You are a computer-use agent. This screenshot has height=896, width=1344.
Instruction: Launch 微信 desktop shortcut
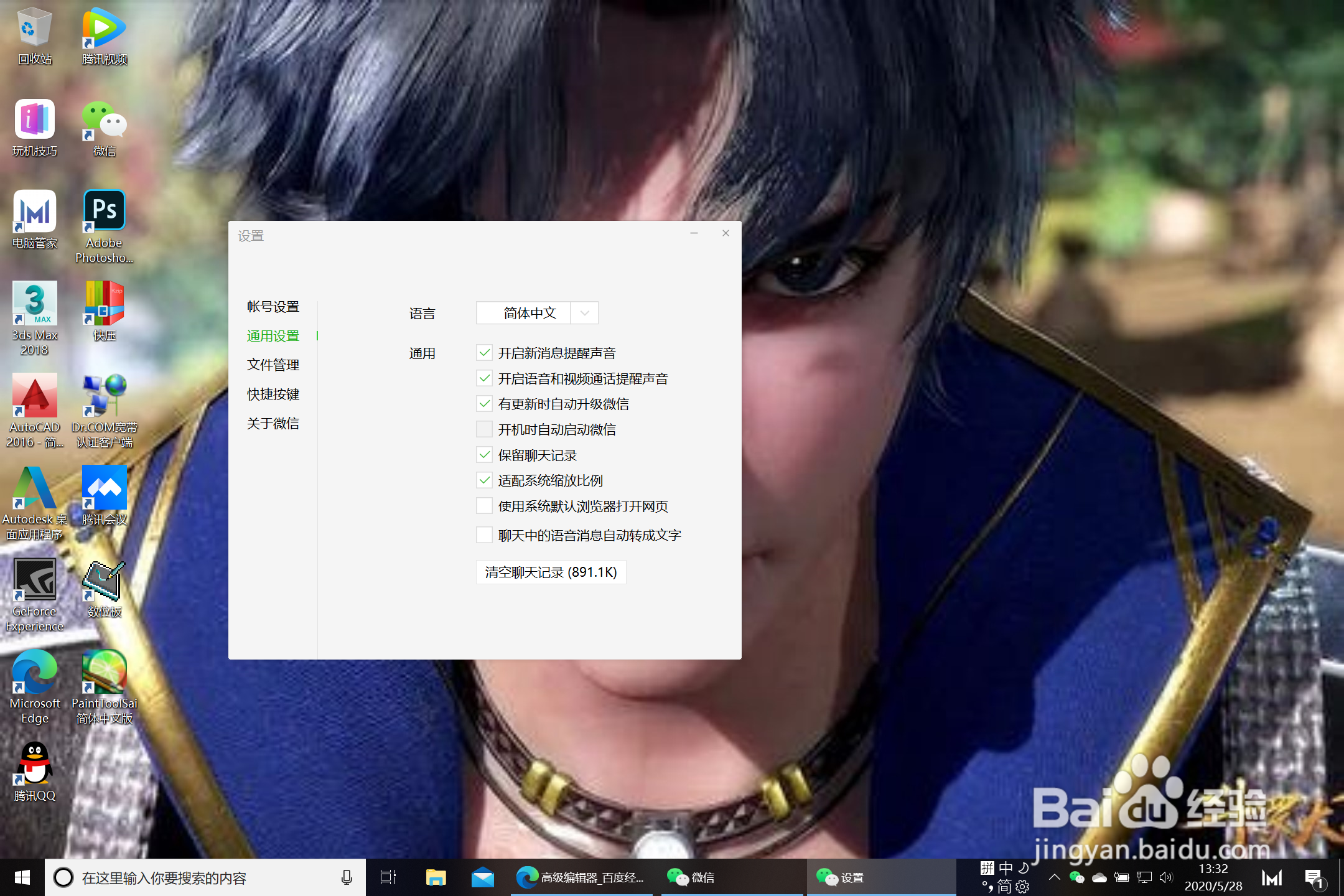105,128
